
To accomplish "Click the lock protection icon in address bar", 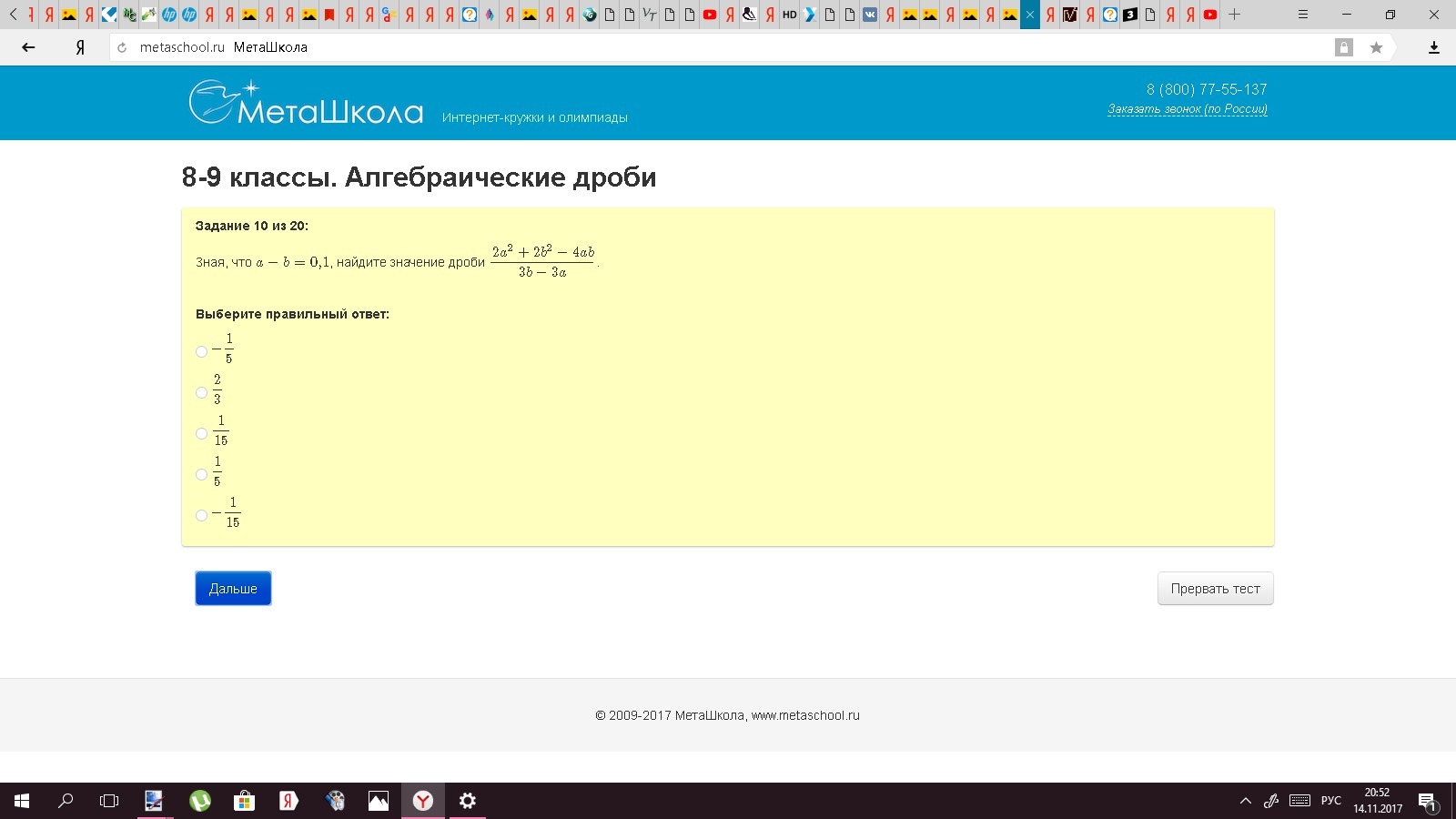I will 1343,47.
